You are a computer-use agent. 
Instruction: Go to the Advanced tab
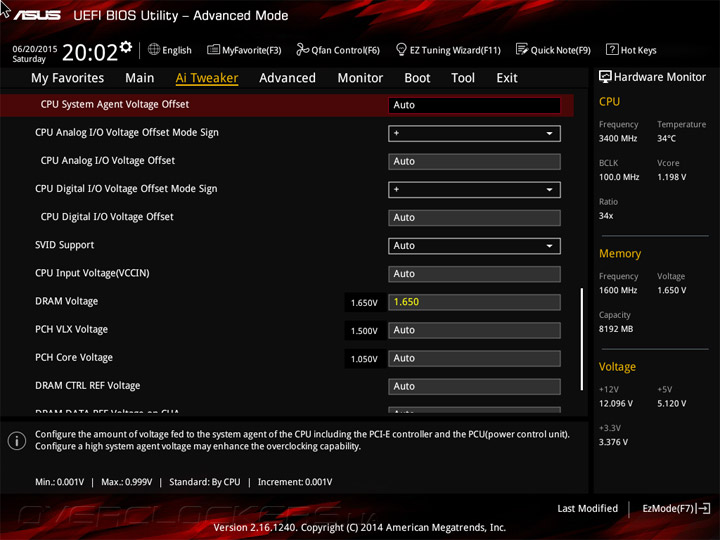coord(287,78)
